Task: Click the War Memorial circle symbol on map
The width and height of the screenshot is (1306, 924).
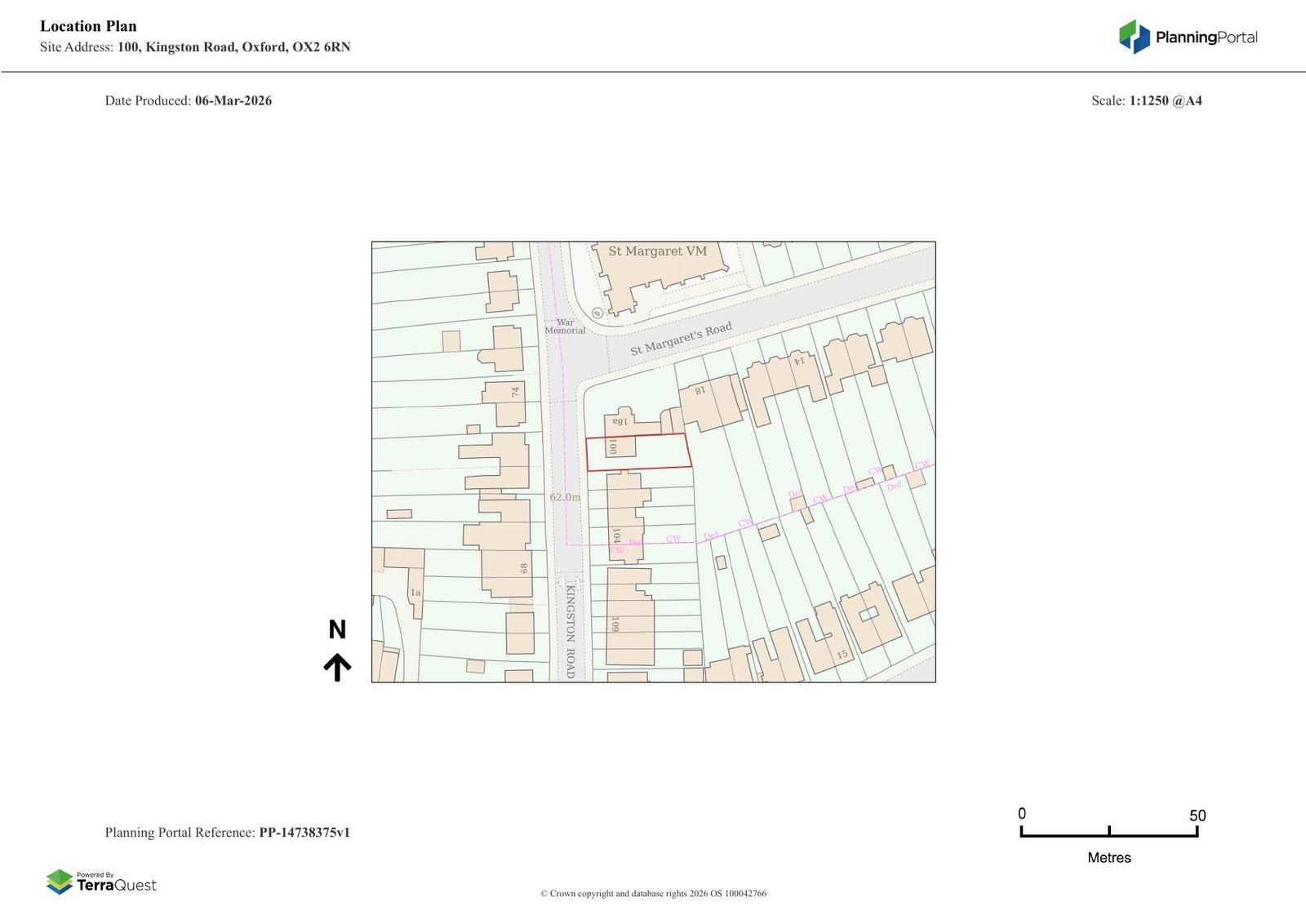Action: (x=597, y=313)
